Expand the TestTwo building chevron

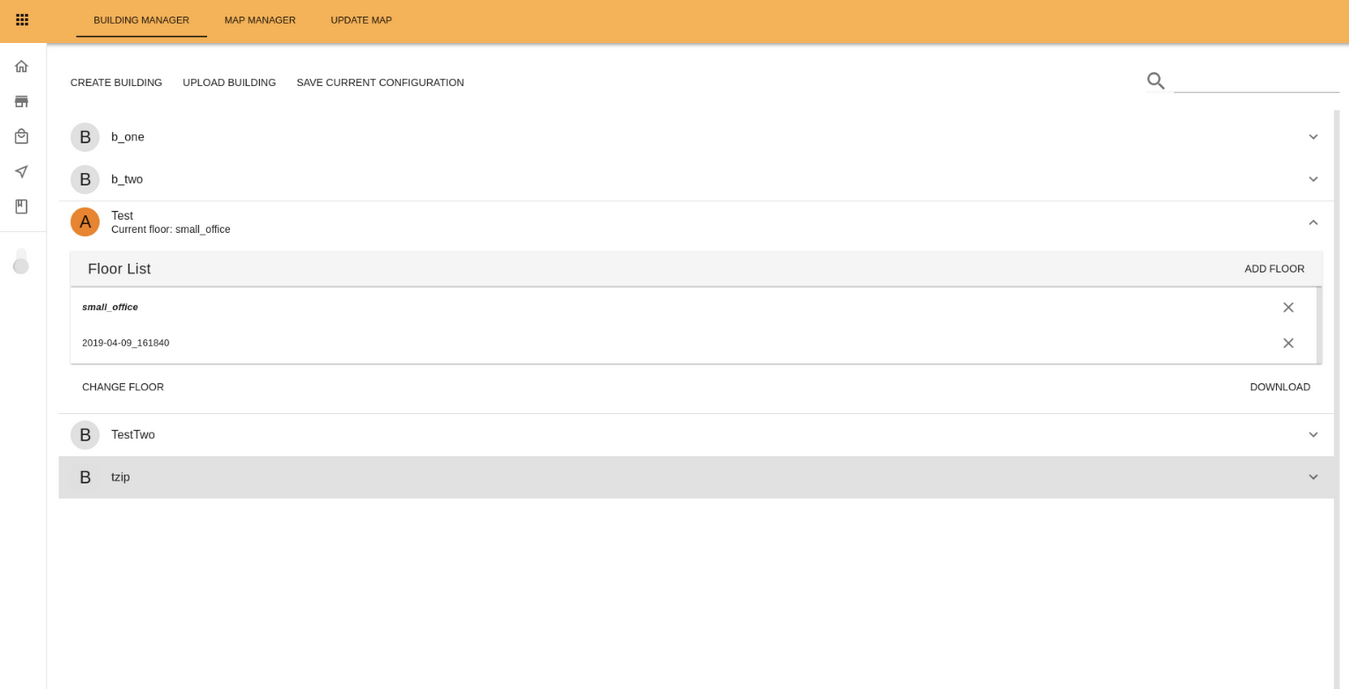click(1313, 435)
